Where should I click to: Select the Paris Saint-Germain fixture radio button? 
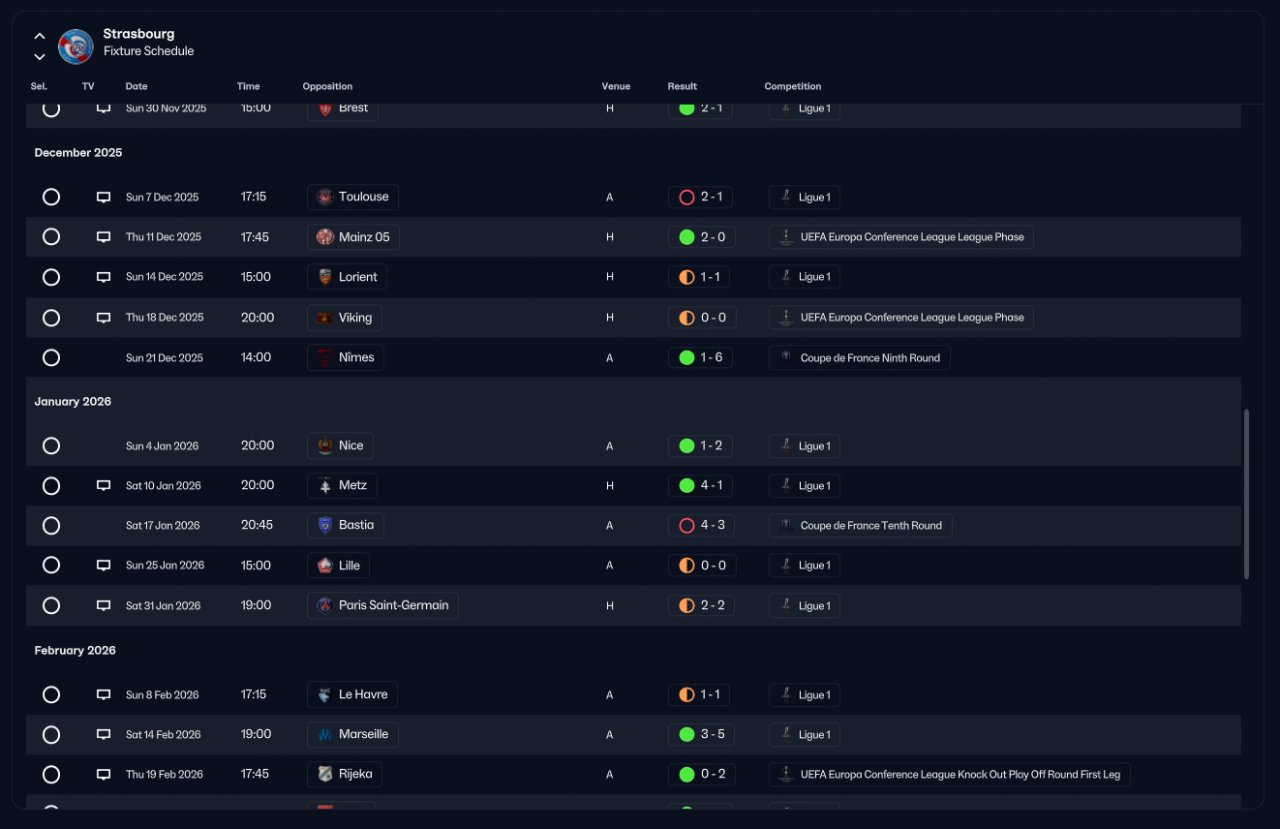pyautogui.click(x=51, y=605)
